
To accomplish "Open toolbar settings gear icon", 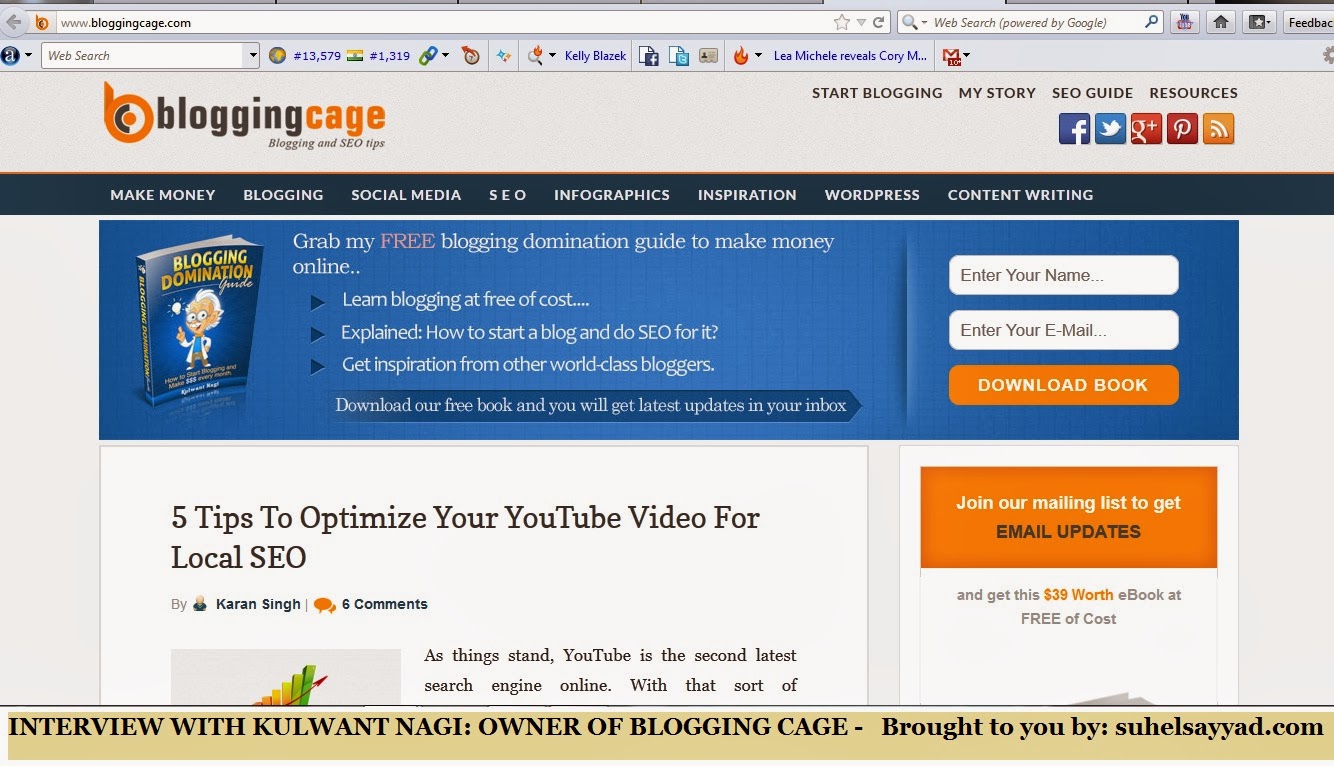I will 1327,56.
